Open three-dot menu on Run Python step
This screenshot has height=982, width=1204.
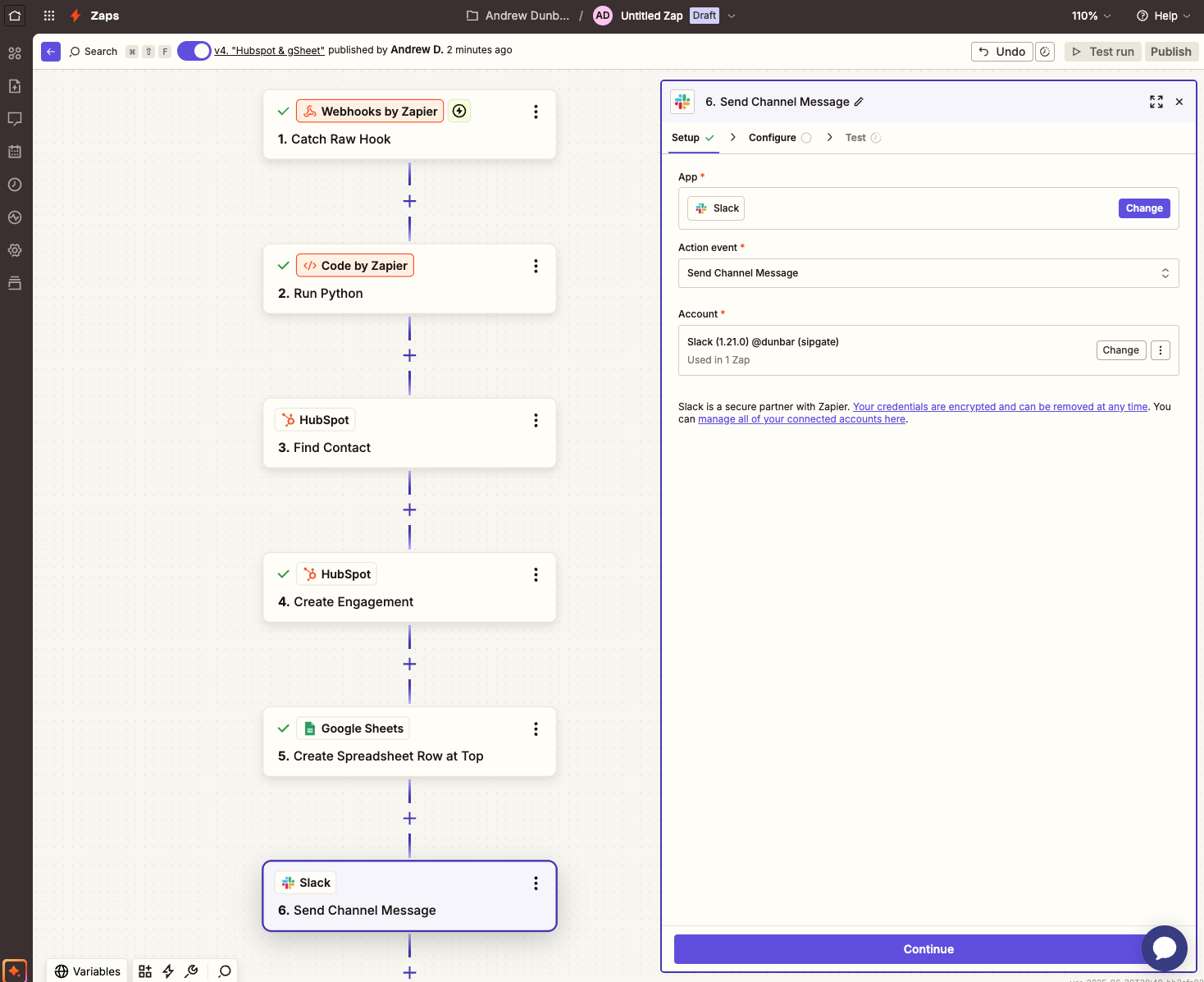click(536, 266)
